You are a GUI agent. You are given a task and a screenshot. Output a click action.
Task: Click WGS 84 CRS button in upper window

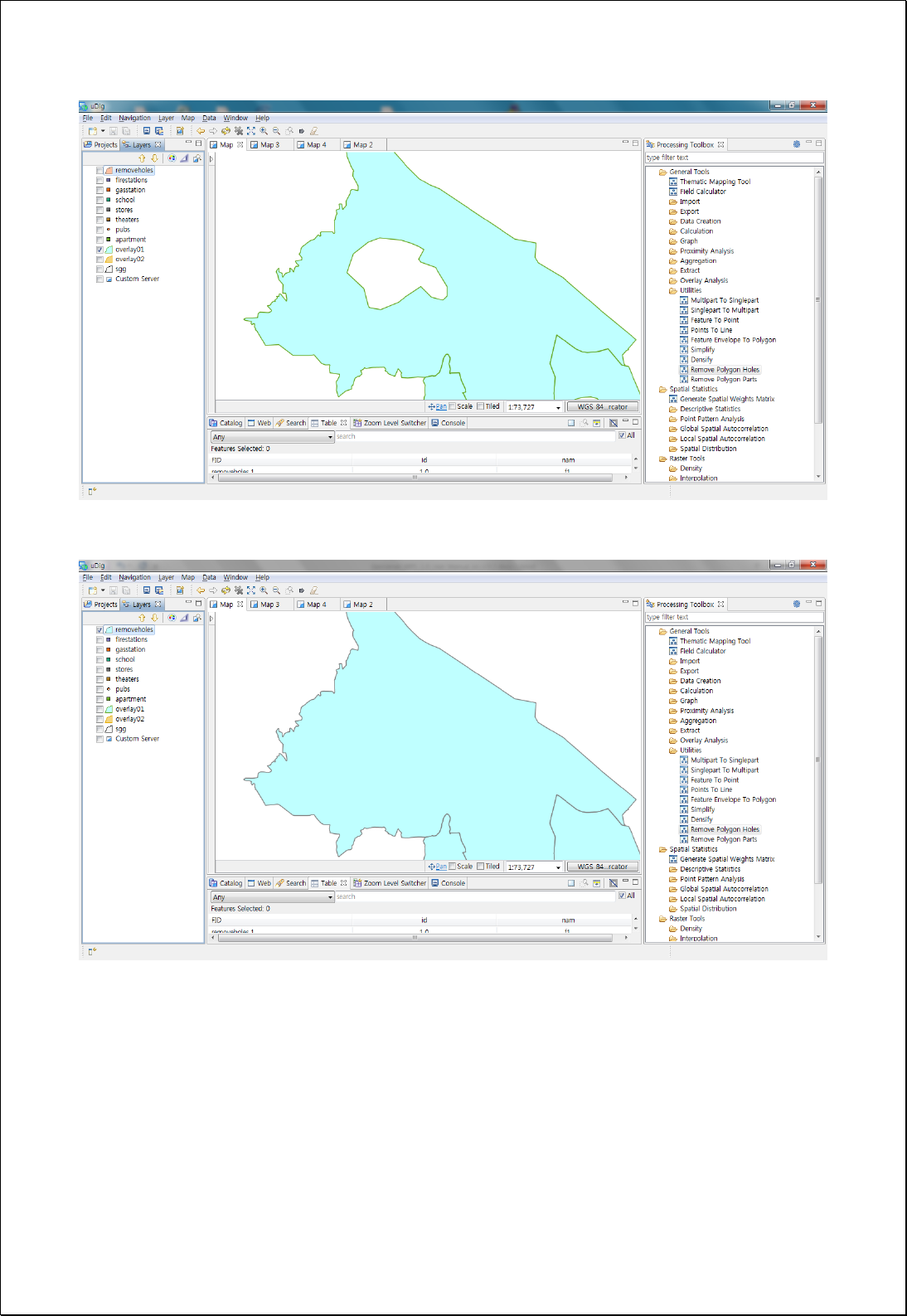click(x=603, y=406)
